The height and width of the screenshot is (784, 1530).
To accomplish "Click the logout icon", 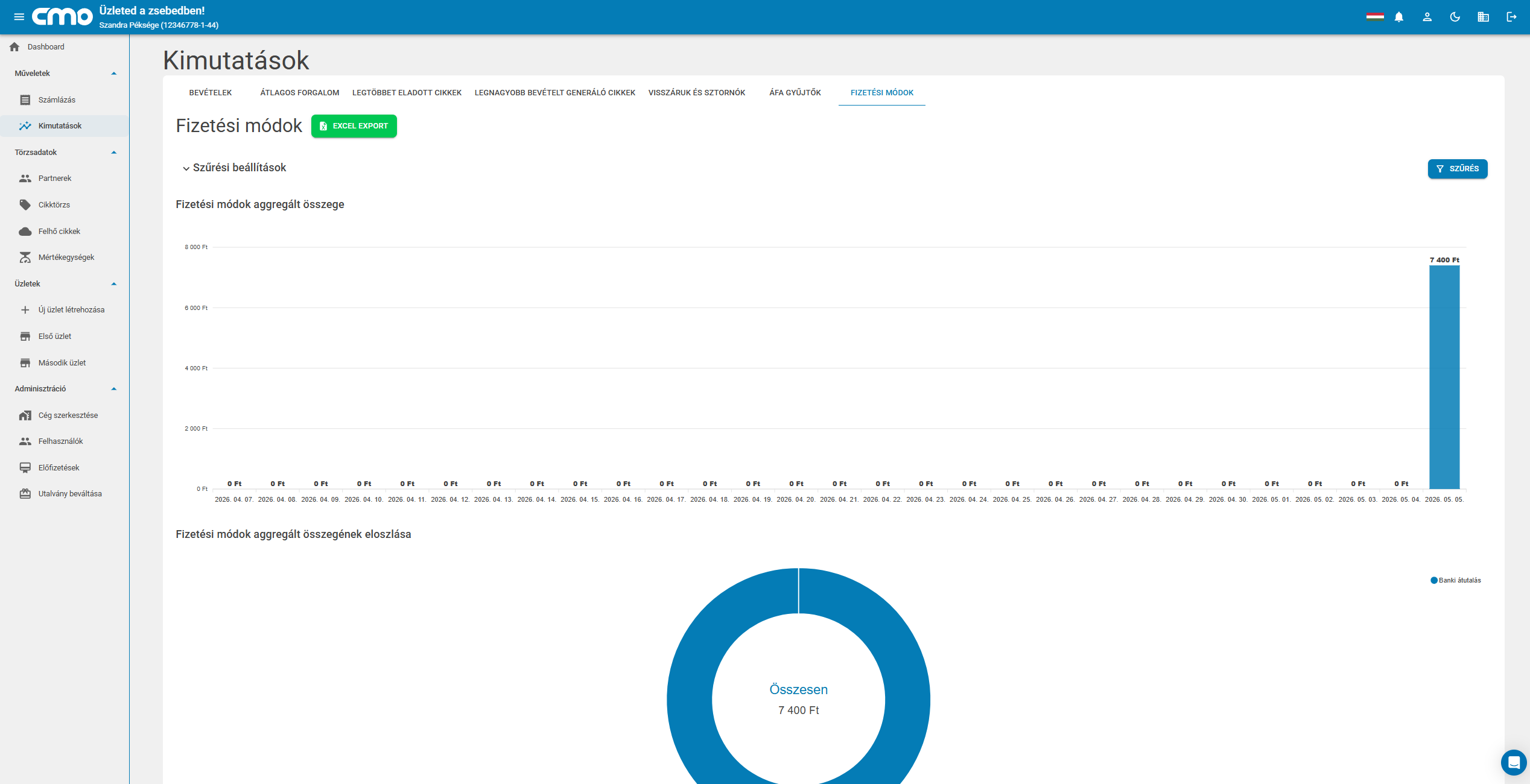I will pyautogui.click(x=1511, y=17).
